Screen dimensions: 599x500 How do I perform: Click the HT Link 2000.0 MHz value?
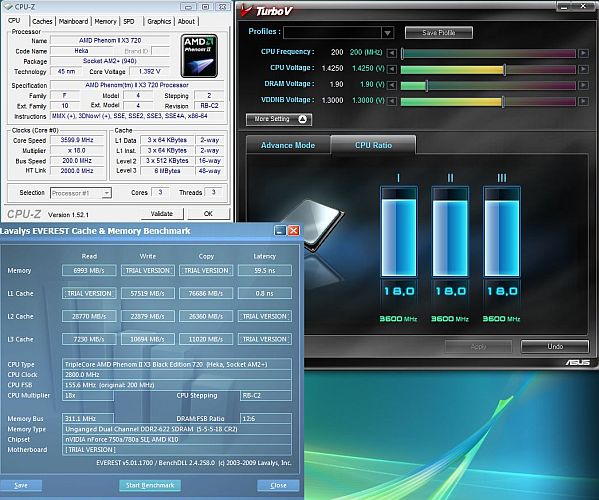(x=77, y=171)
